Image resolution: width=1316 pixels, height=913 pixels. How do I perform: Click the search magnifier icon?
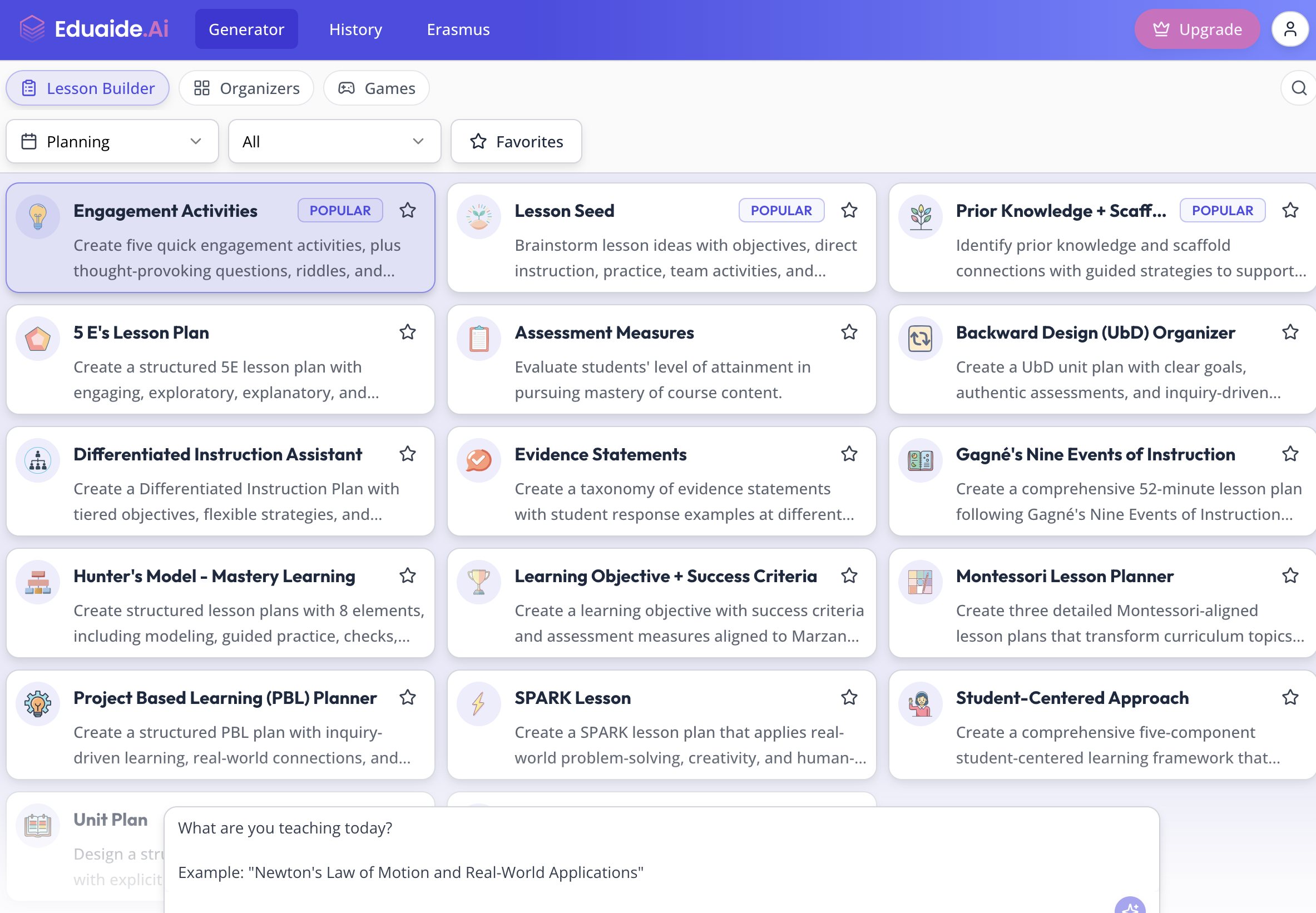[x=1299, y=88]
